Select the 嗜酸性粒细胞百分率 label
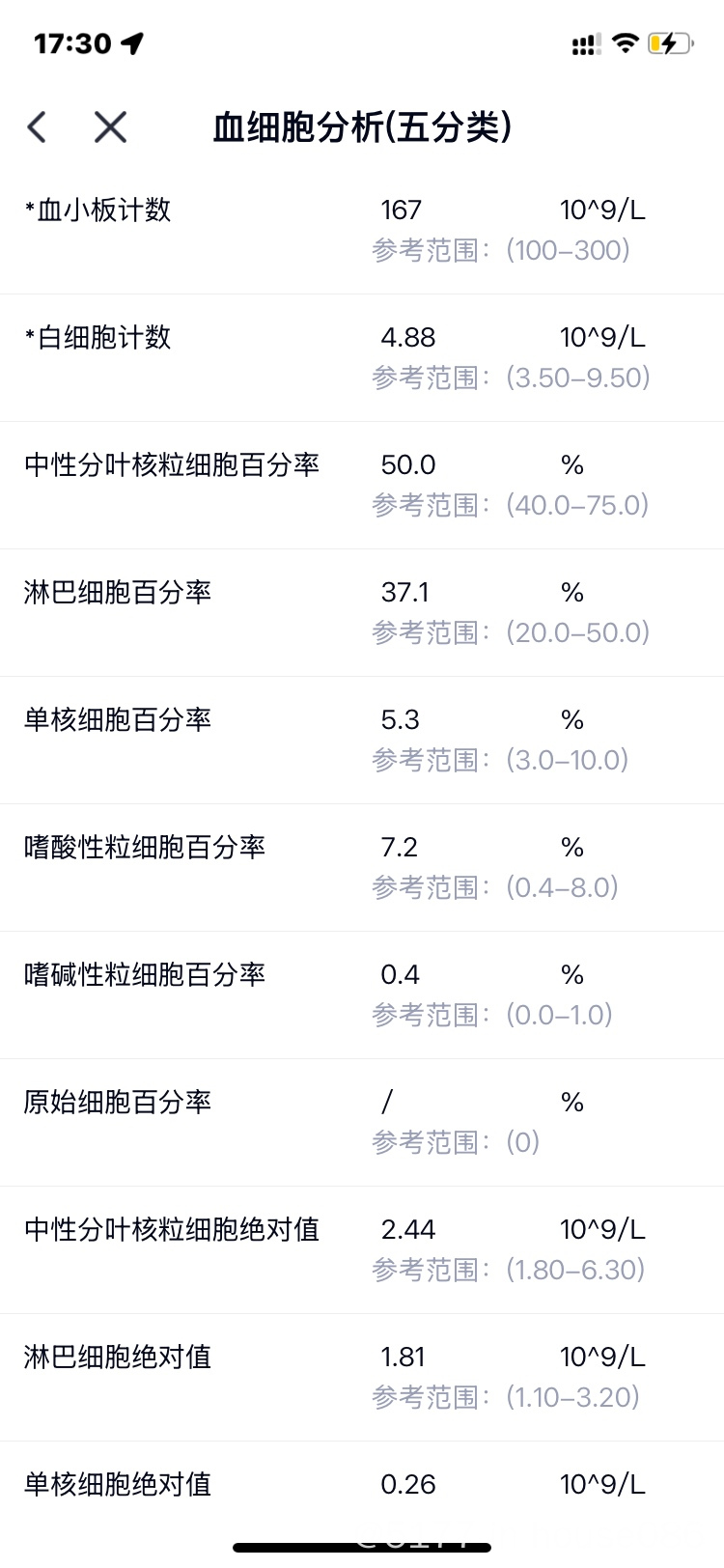This screenshot has width=724, height=1568. (x=145, y=847)
